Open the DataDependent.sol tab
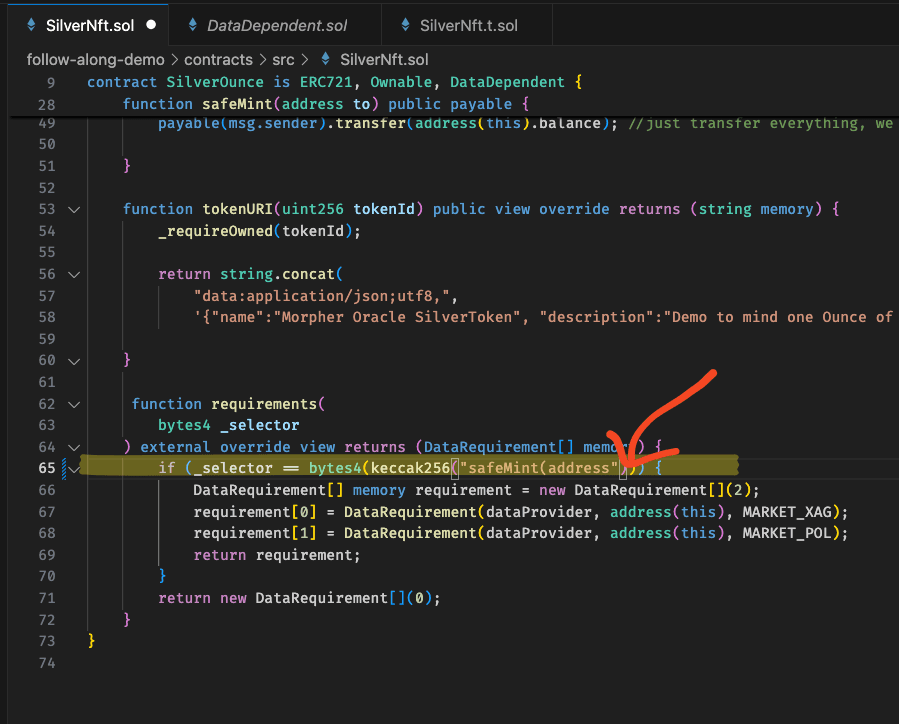The image size is (899, 724). point(275,25)
